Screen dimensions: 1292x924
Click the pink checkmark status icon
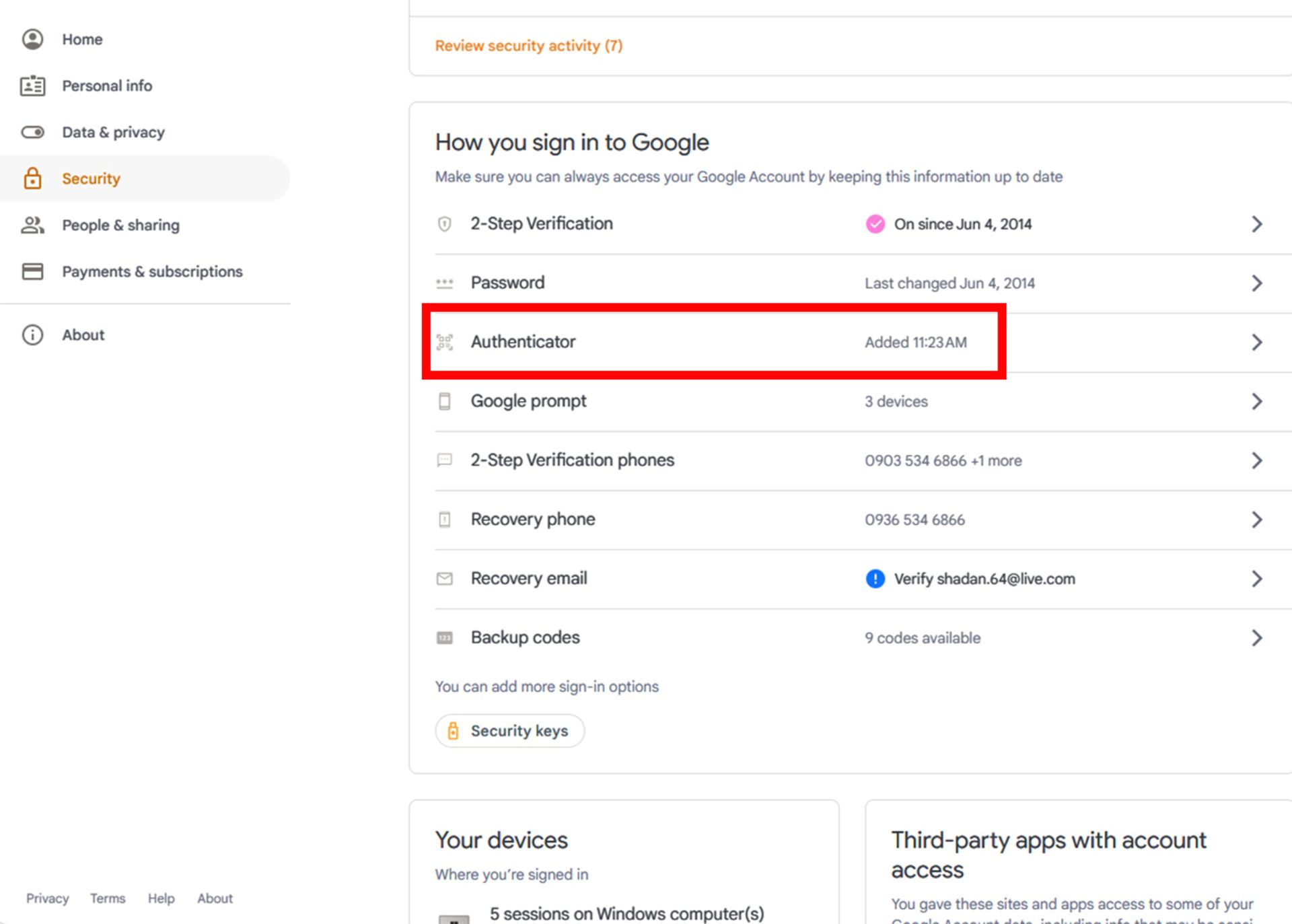(875, 224)
